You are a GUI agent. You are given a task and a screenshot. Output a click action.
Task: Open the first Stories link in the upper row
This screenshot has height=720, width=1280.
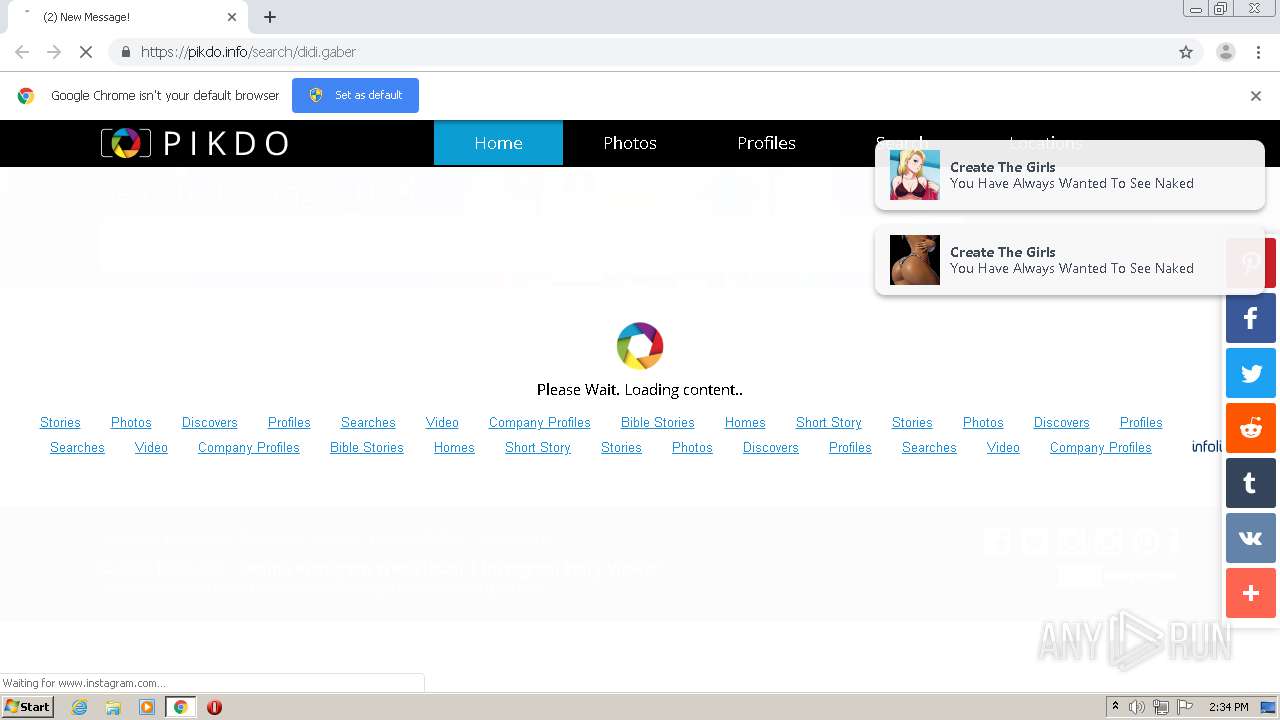click(x=60, y=423)
